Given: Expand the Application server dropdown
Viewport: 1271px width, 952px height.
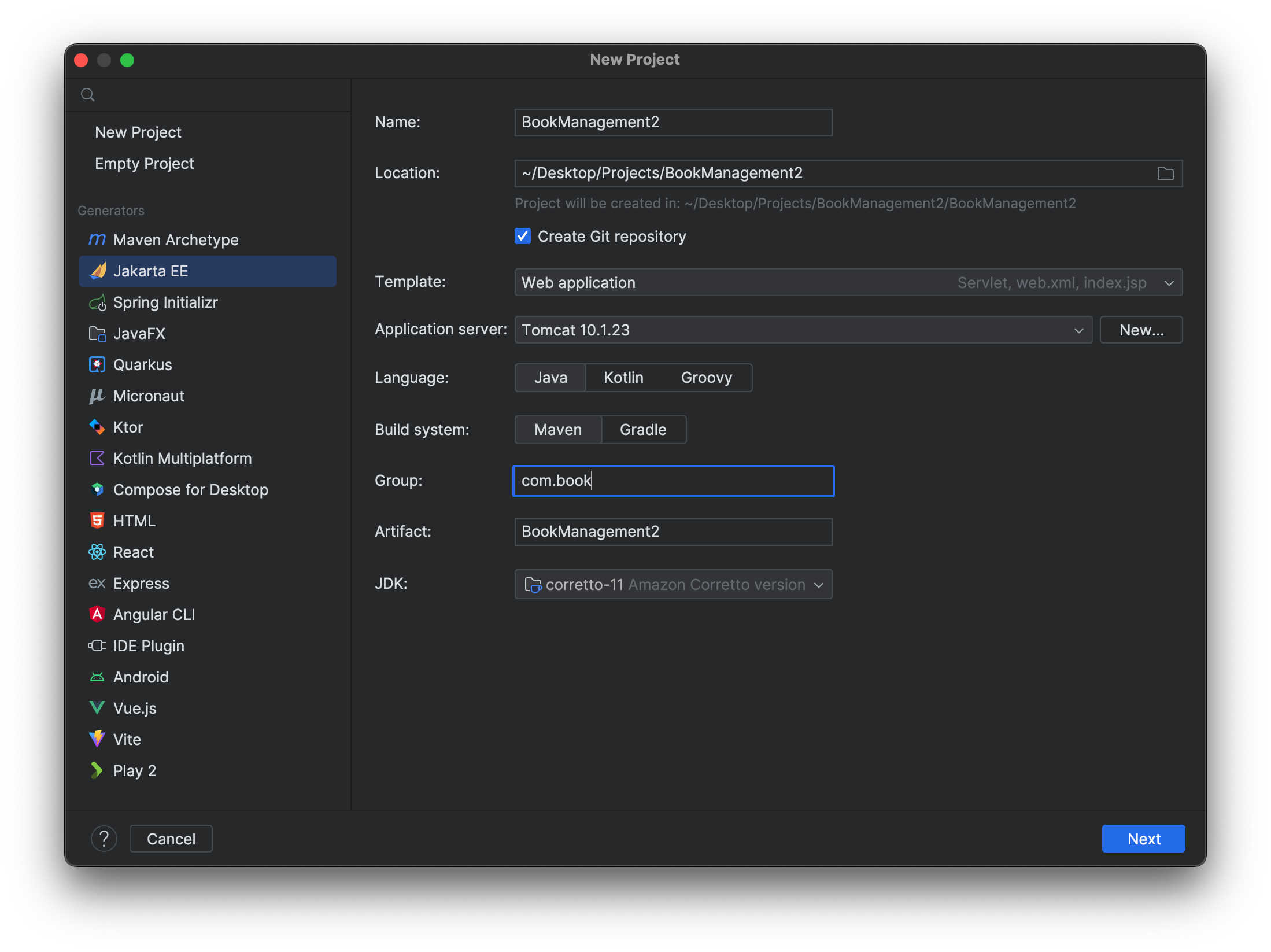Looking at the screenshot, I should coord(1078,330).
